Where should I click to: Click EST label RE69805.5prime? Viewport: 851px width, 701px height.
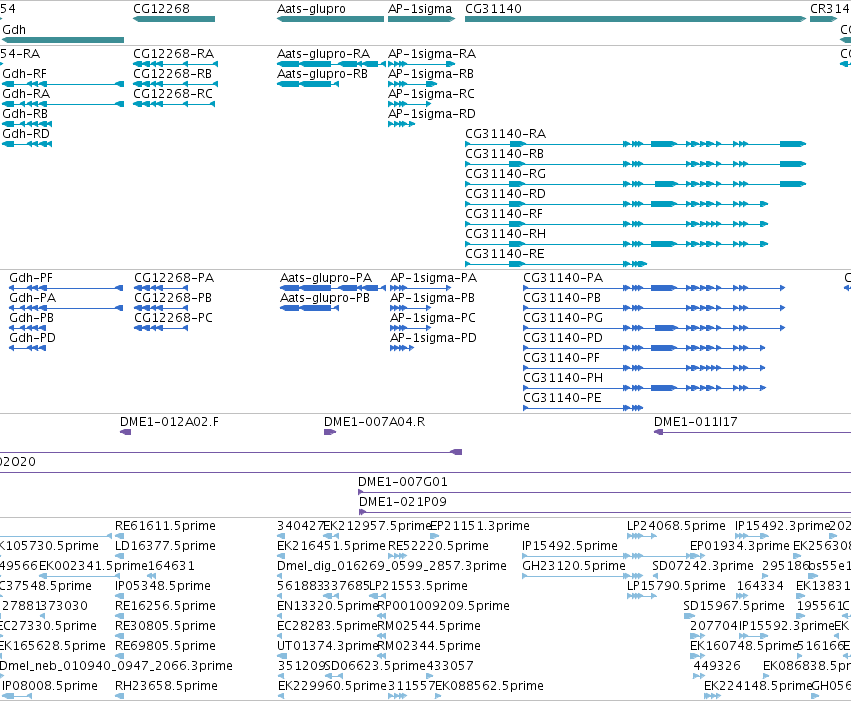(166, 646)
